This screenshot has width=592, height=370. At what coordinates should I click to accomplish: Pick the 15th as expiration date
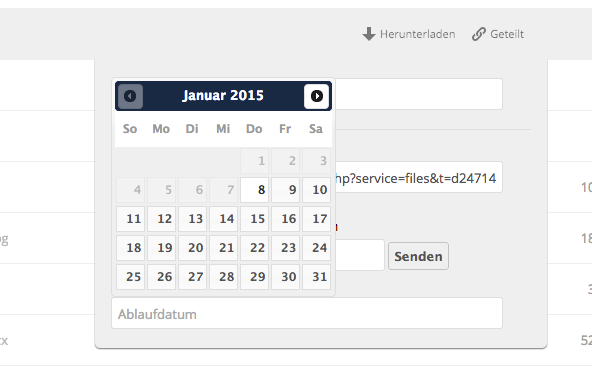pyautogui.click(x=254, y=219)
